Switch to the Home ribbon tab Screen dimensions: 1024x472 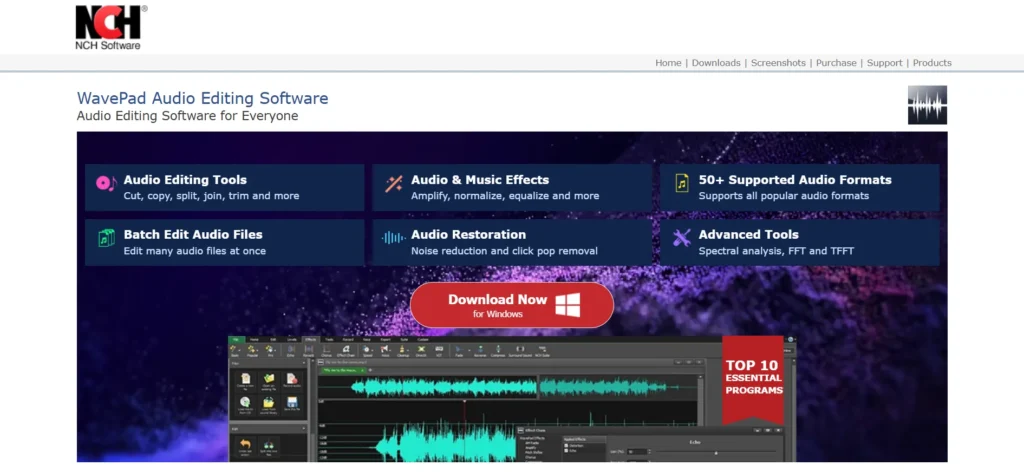(254, 339)
